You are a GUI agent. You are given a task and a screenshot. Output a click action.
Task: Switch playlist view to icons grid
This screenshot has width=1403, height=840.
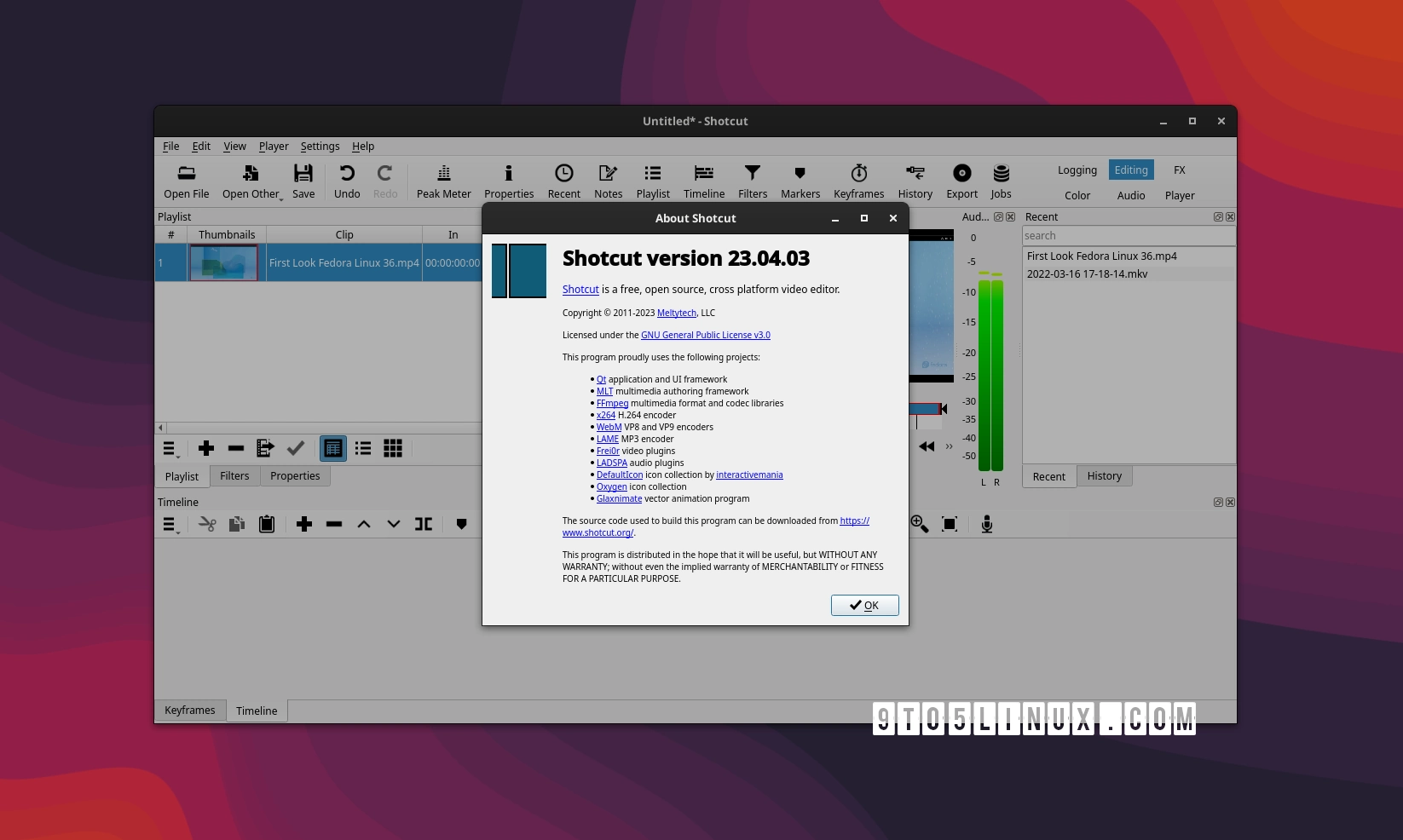pyautogui.click(x=392, y=448)
